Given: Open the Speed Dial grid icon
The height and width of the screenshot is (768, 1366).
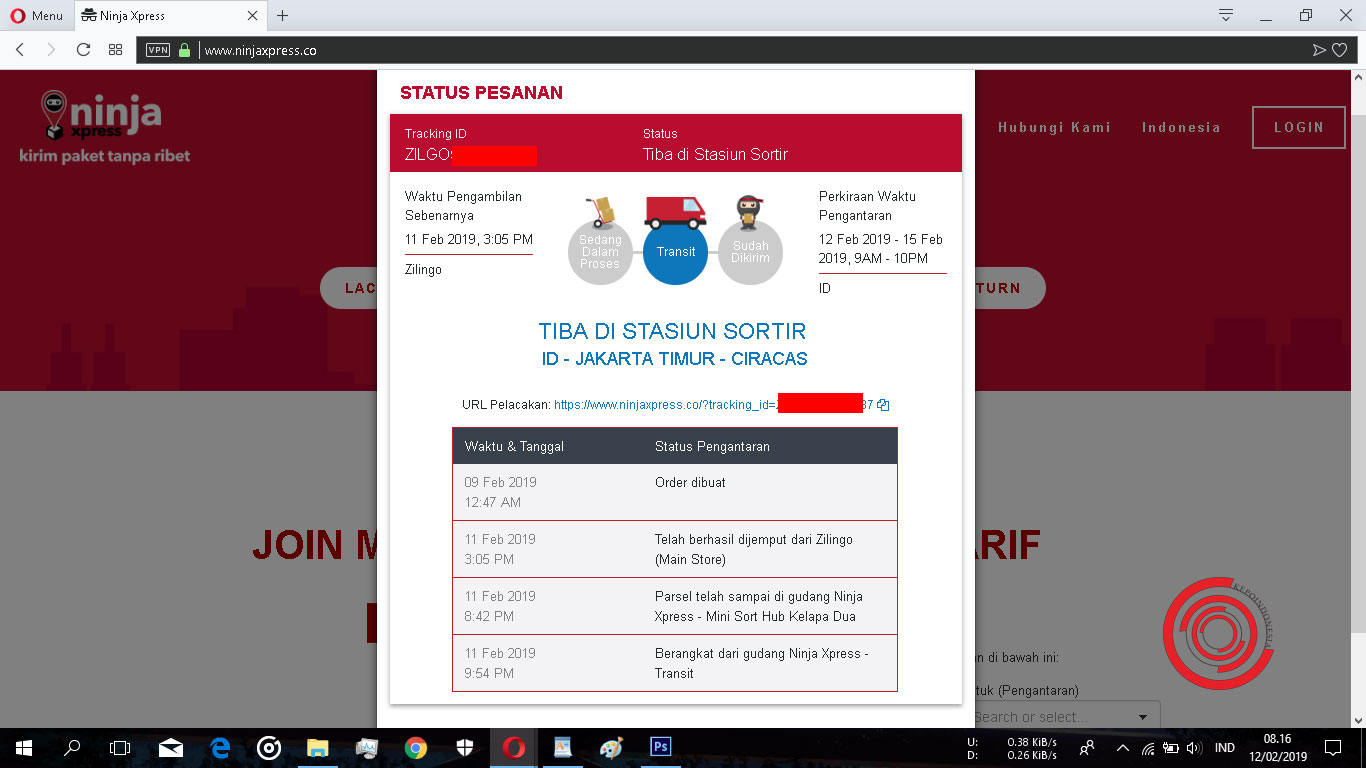Looking at the screenshot, I should (x=115, y=49).
